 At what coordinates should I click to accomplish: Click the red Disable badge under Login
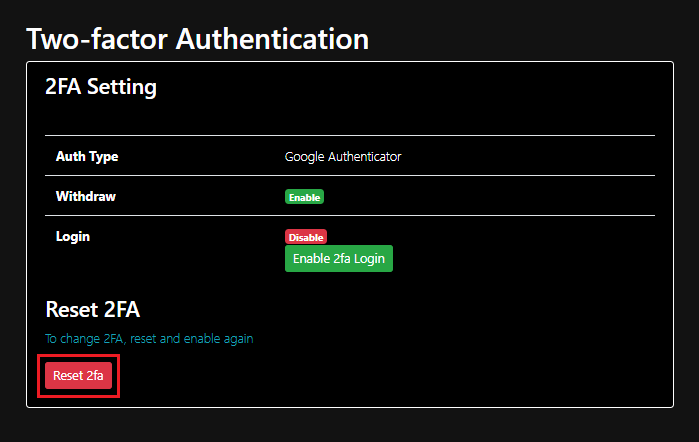click(x=306, y=237)
